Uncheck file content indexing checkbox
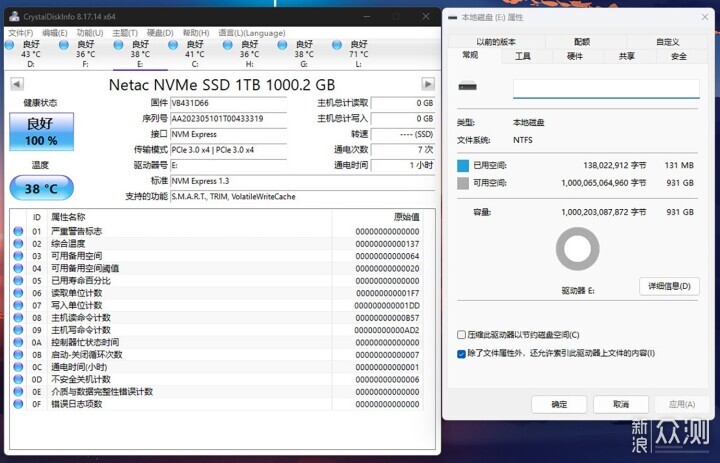This screenshot has height=463, width=720. [x=461, y=354]
